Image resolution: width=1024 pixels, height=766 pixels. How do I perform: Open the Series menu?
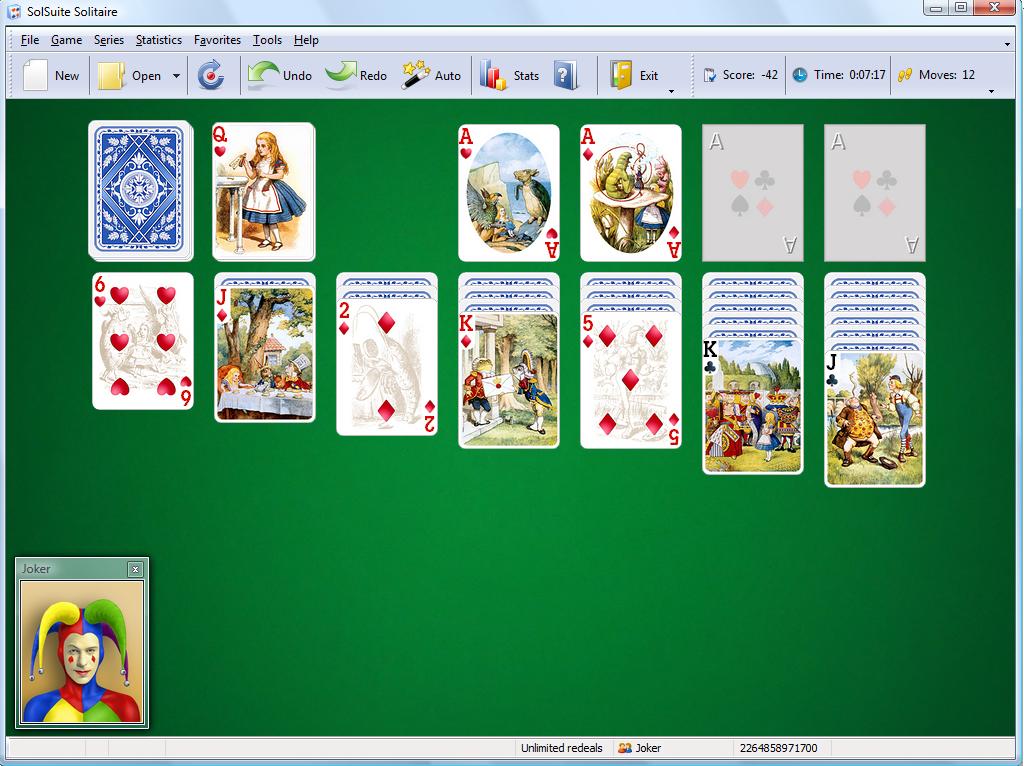coord(109,40)
